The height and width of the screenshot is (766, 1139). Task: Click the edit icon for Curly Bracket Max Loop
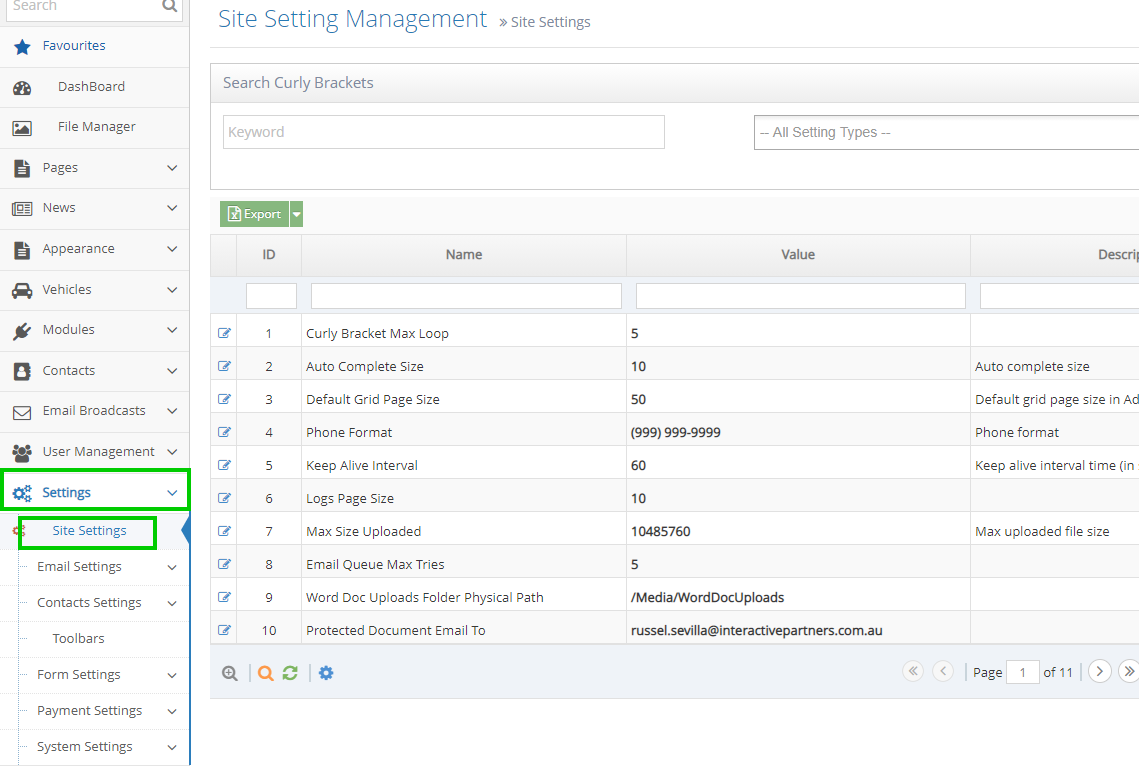tap(224, 333)
